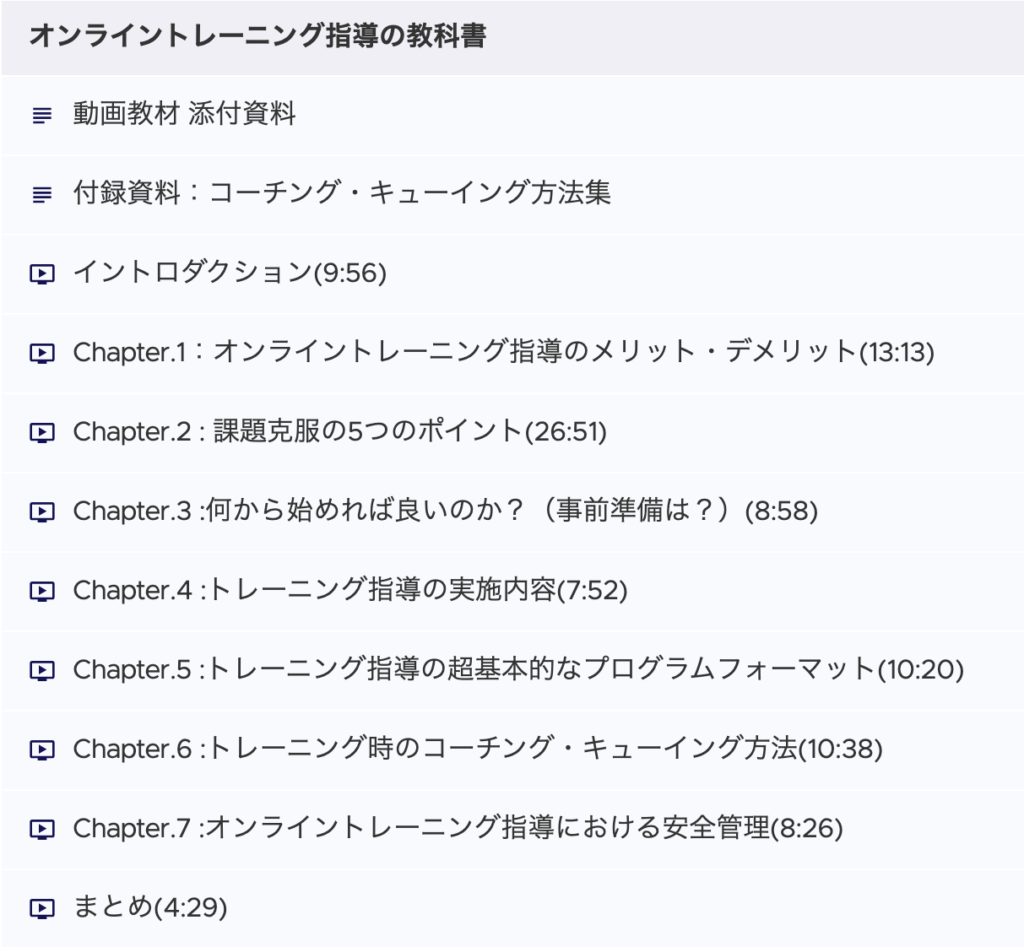1024x947 pixels.
Task: Open イントロダクション(9:56) video lesson
Action: pos(512,274)
